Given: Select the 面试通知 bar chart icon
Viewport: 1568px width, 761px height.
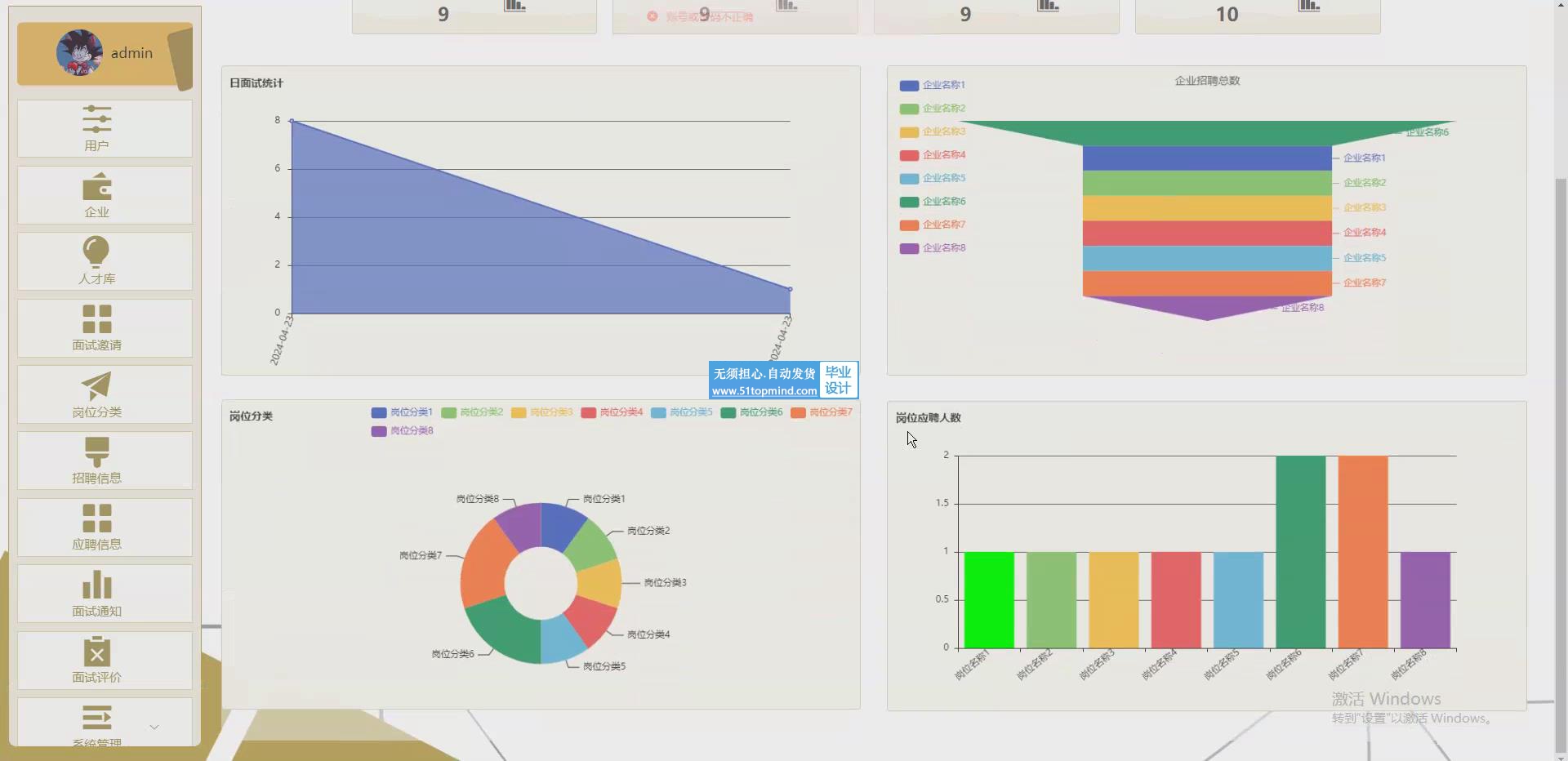Looking at the screenshot, I should pos(96,585).
